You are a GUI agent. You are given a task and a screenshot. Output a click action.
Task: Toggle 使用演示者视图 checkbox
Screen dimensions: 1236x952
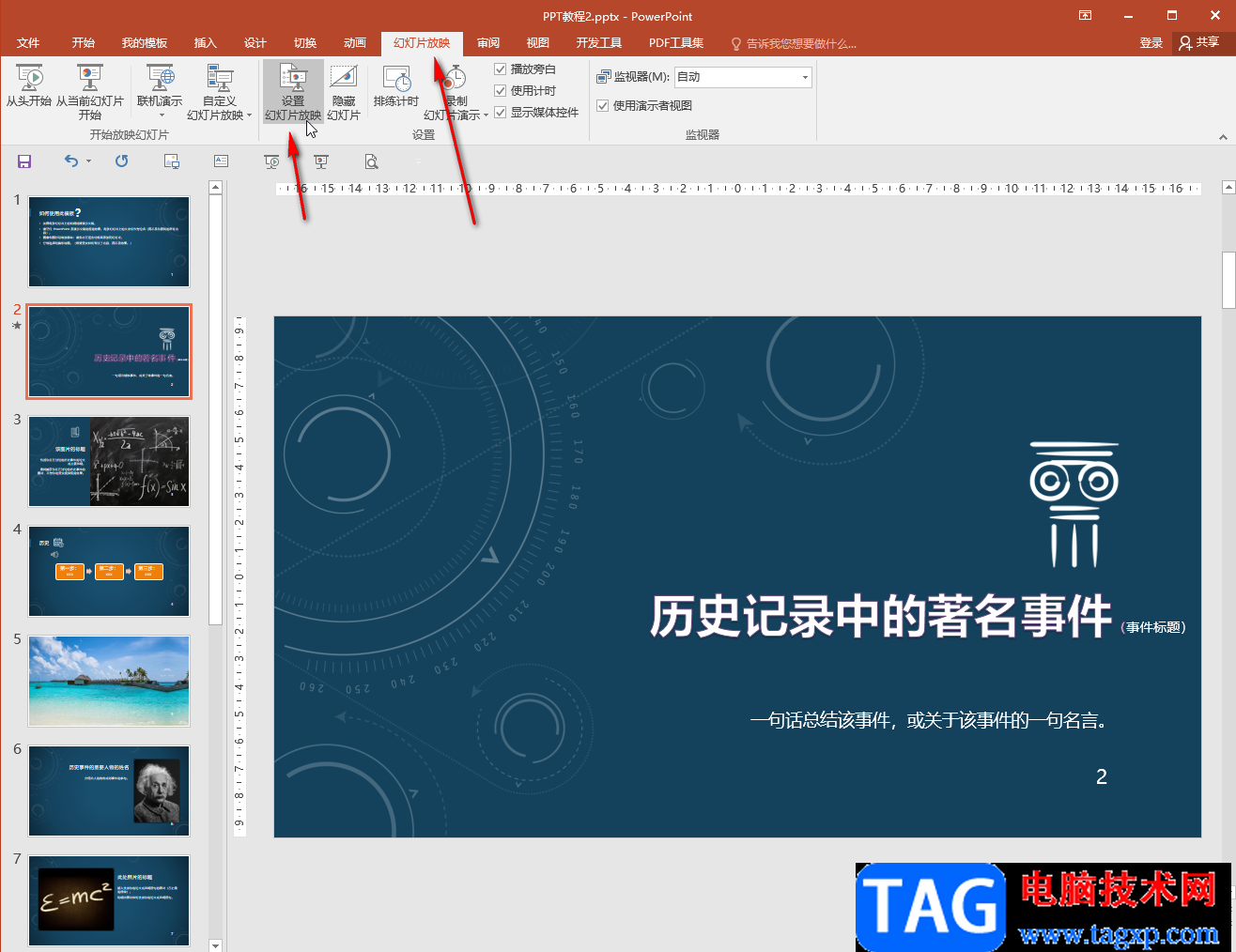pos(603,106)
